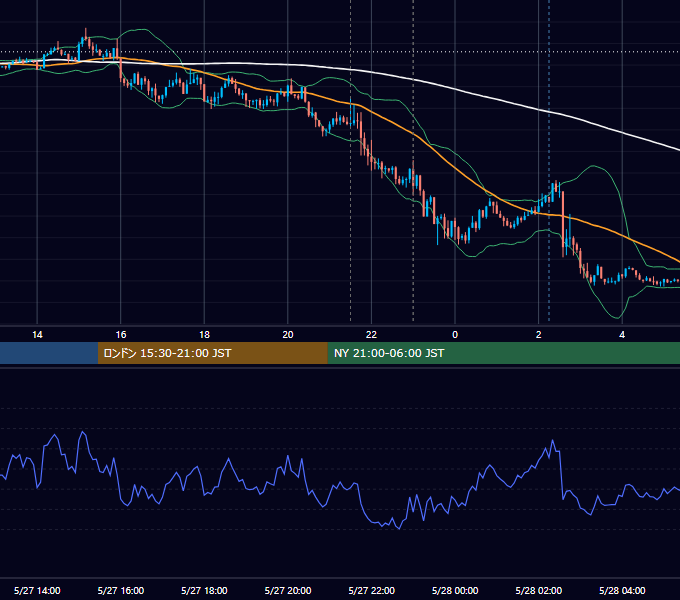Click the 5/27 16:00 date label

coord(121,590)
